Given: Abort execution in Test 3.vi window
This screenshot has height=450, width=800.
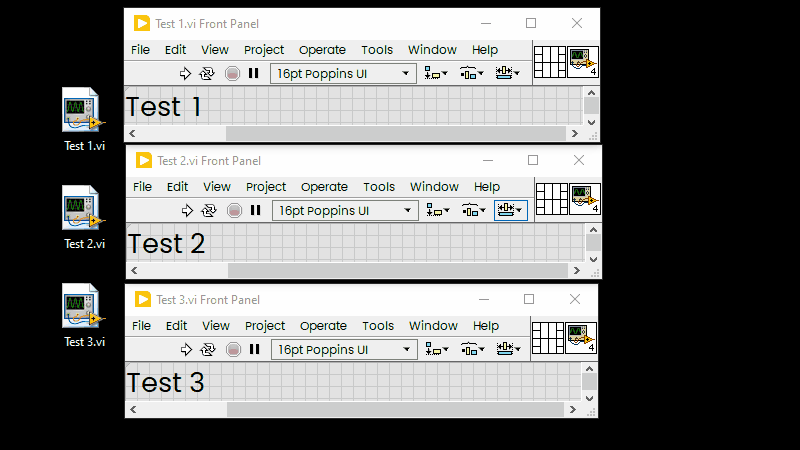Looking at the screenshot, I should tap(233, 349).
